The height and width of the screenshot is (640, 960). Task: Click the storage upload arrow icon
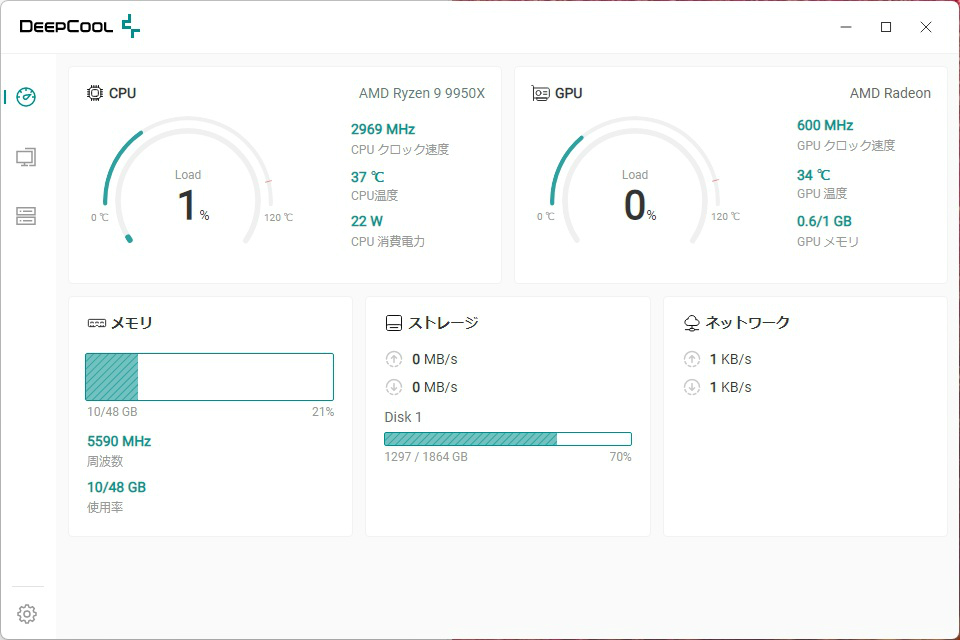click(394, 359)
